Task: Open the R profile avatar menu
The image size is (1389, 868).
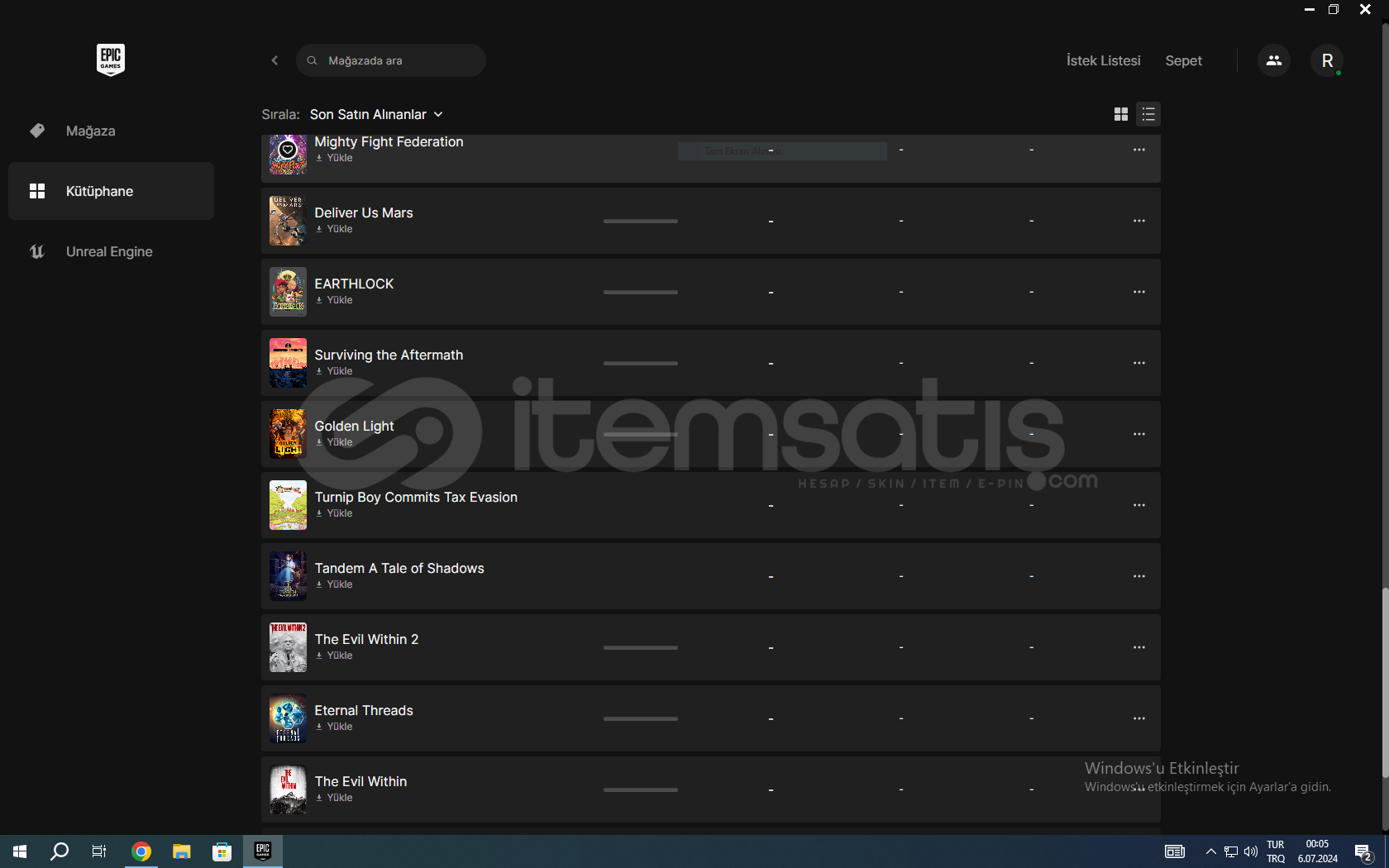Action: [1327, 60]
